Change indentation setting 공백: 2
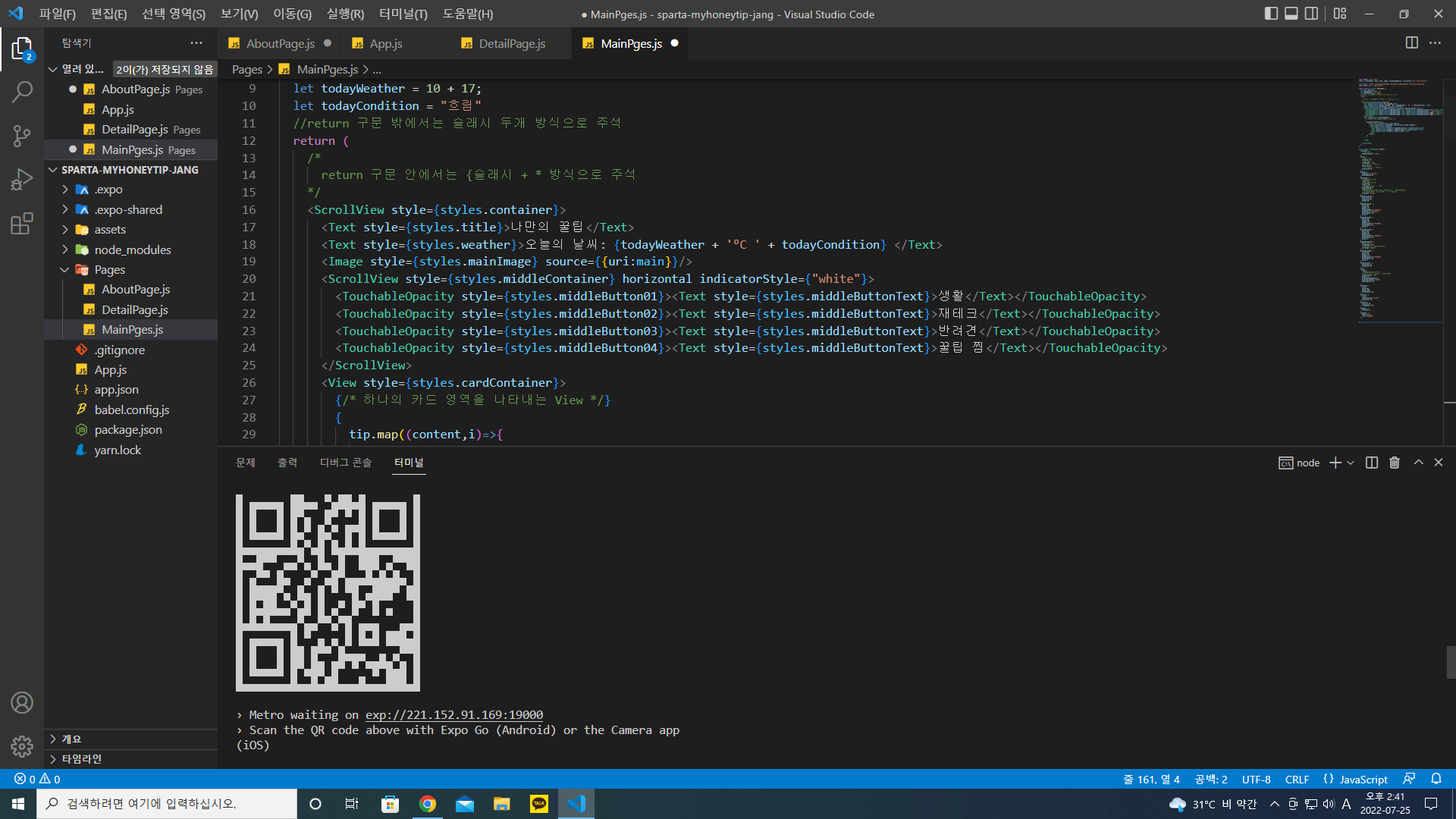Screen dimensions: 1456x819 [x=1211, y=779]
